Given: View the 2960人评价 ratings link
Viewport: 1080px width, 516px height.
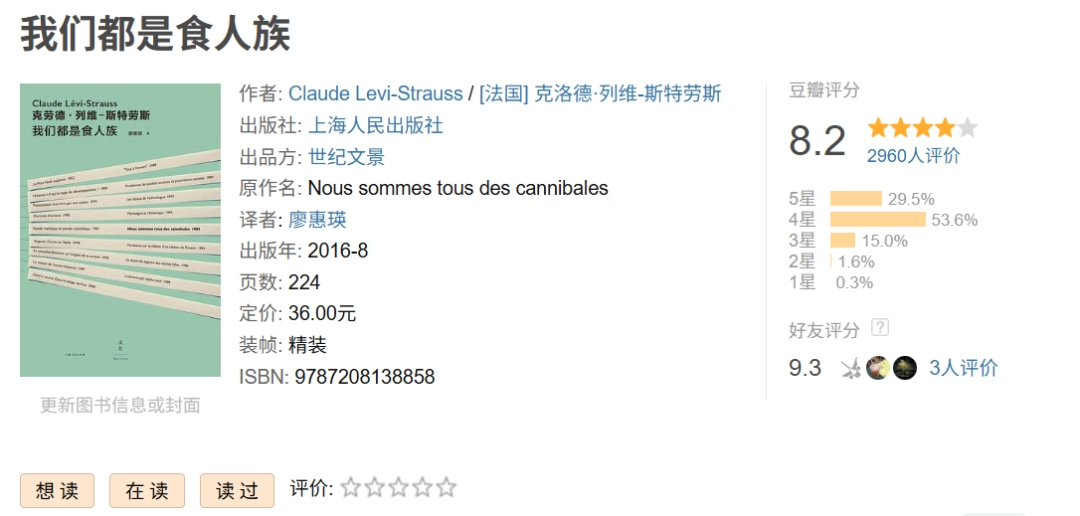Looking at the screenshot, I should click(913, 155).
